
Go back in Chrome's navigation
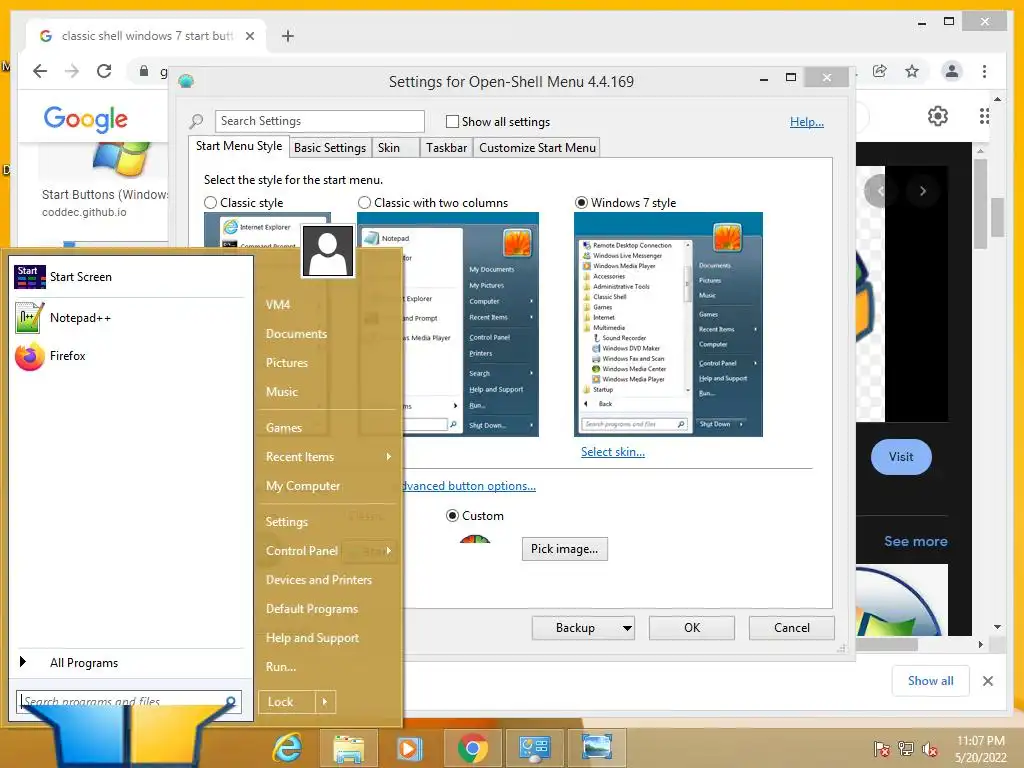40,71
